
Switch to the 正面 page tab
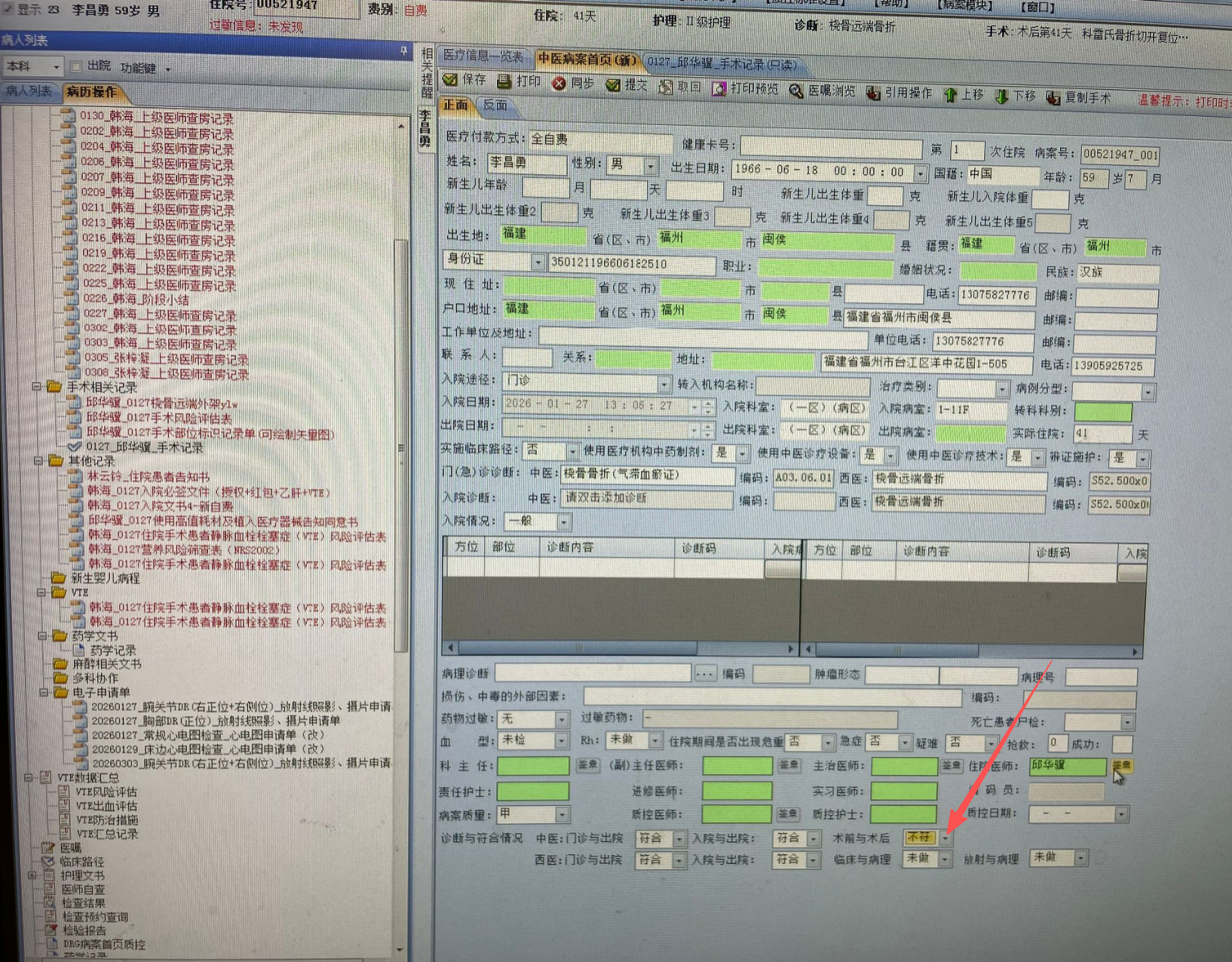pos(455,105)
